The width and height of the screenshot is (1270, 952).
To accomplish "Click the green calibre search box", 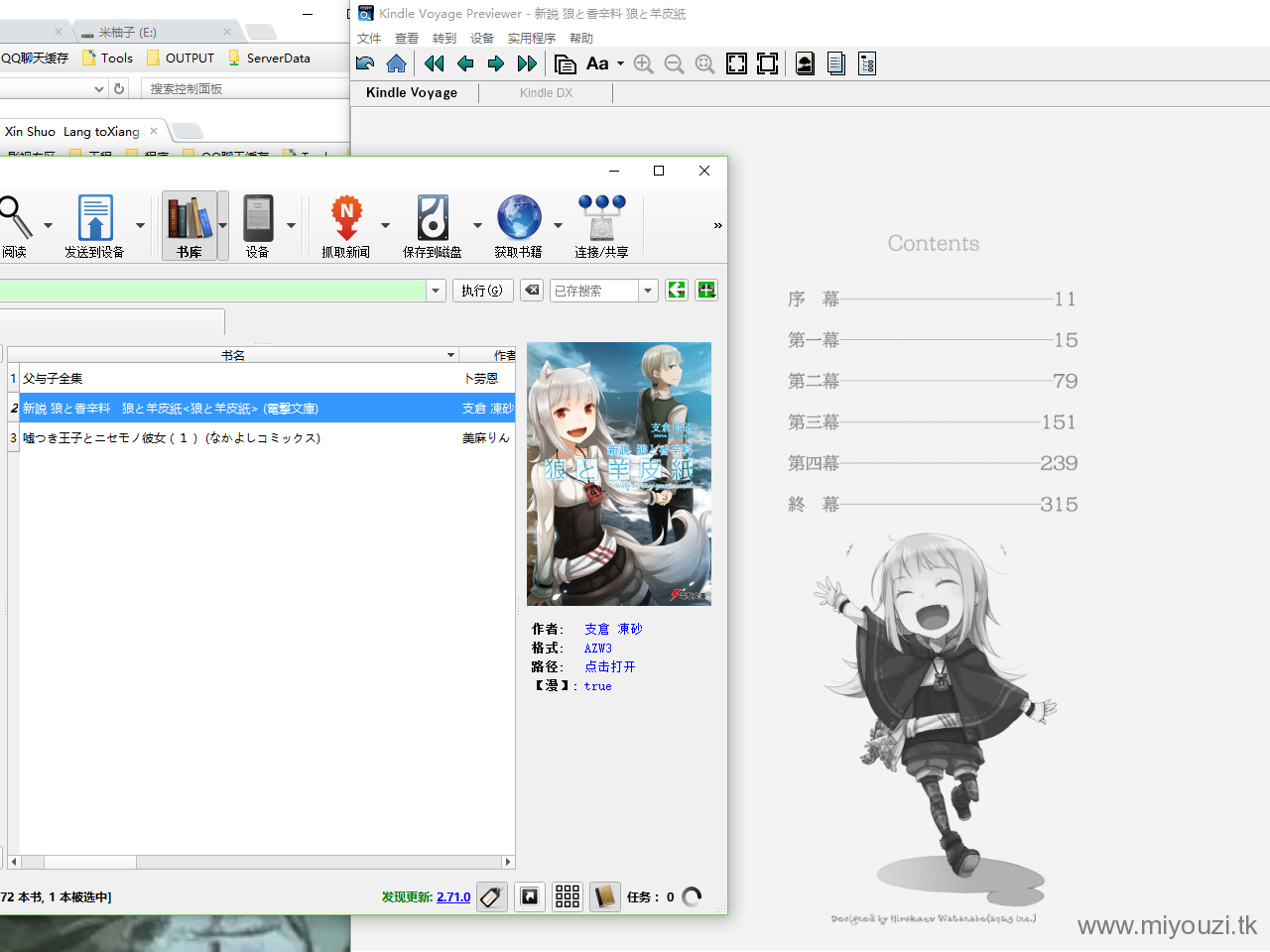I will [x=212, y=291].
